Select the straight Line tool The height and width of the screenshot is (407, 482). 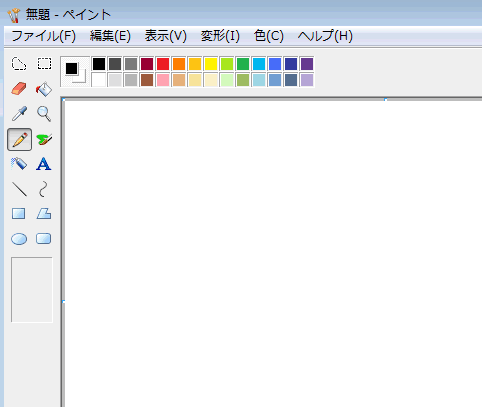click(x=19, y=189)
